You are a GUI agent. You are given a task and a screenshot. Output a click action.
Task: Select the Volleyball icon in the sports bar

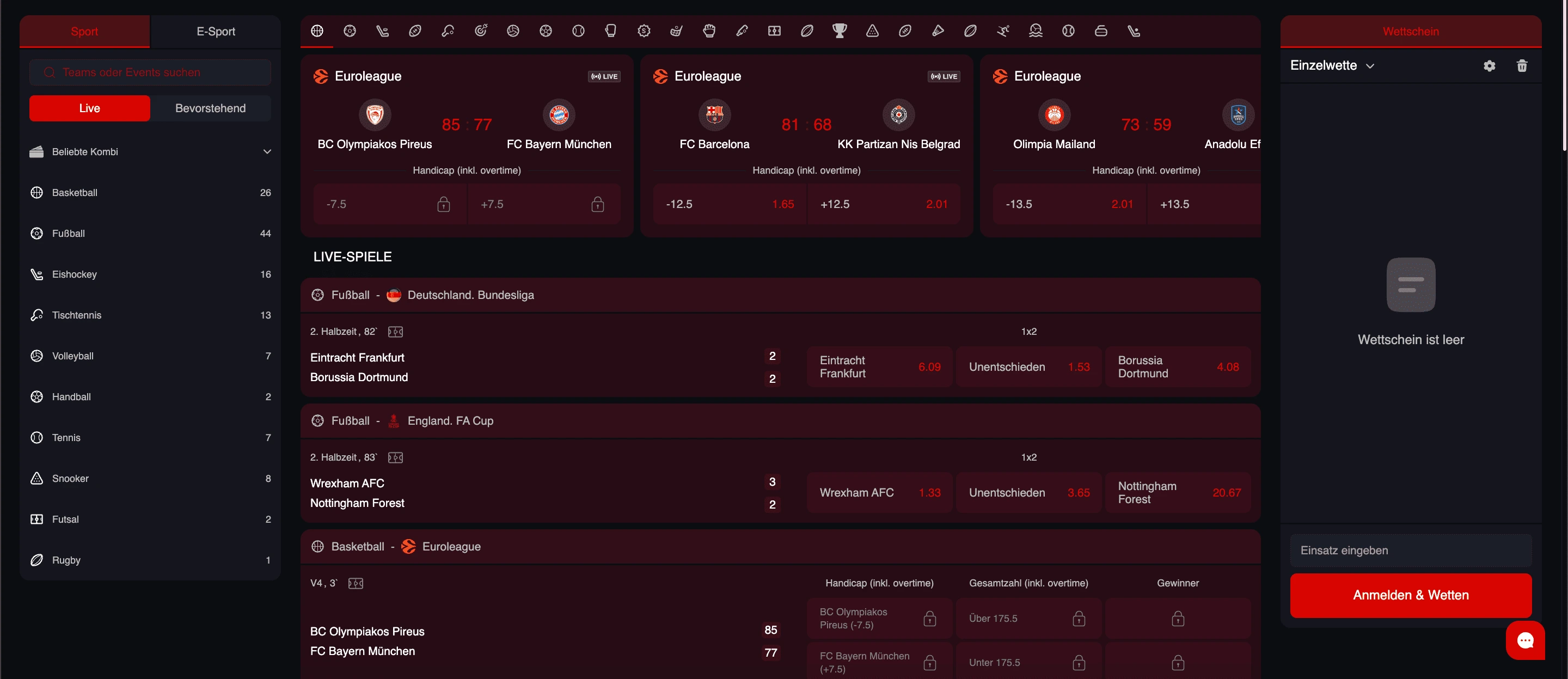pos(512,30)
